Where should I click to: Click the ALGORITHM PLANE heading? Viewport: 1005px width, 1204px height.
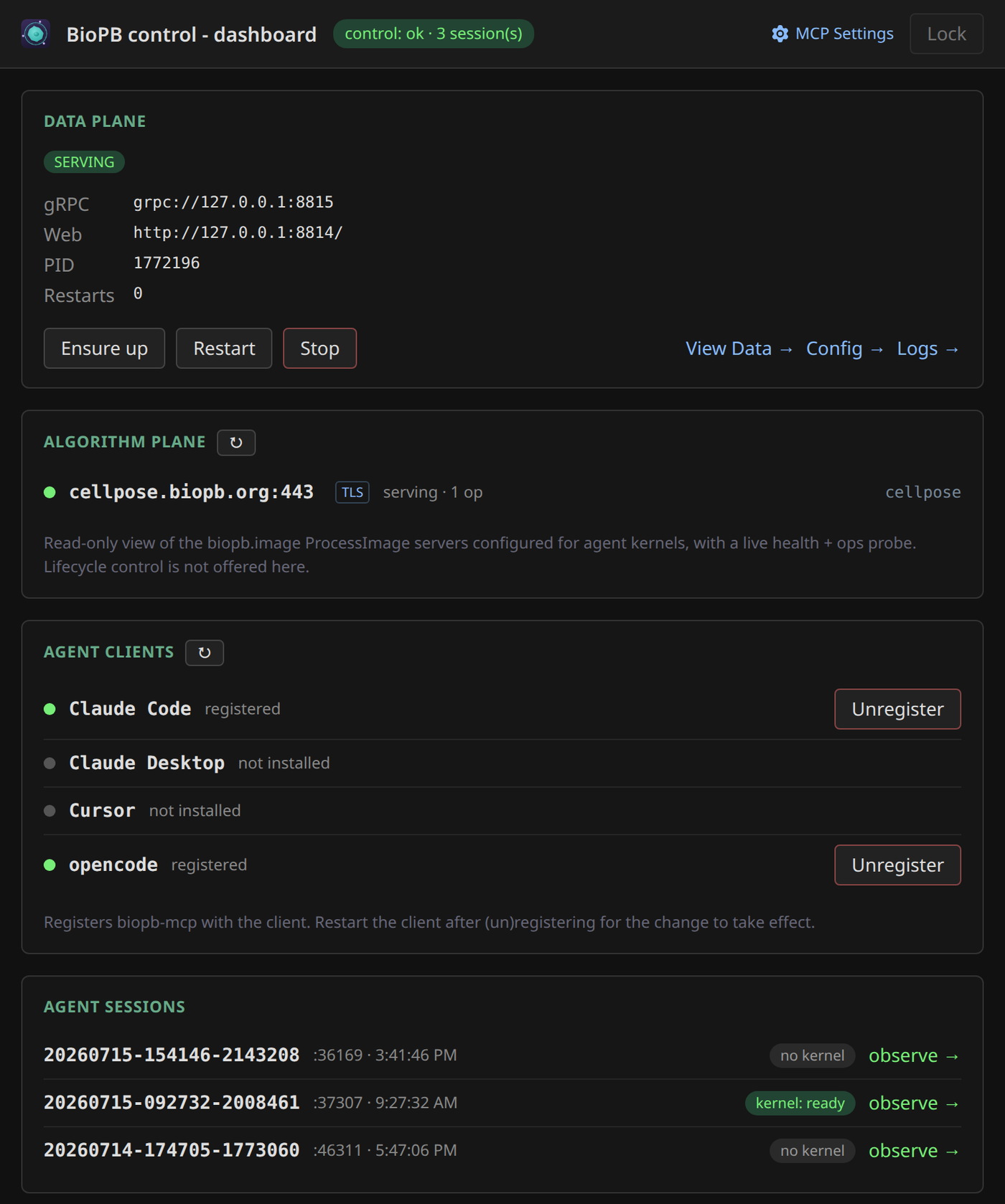[125, 442]
